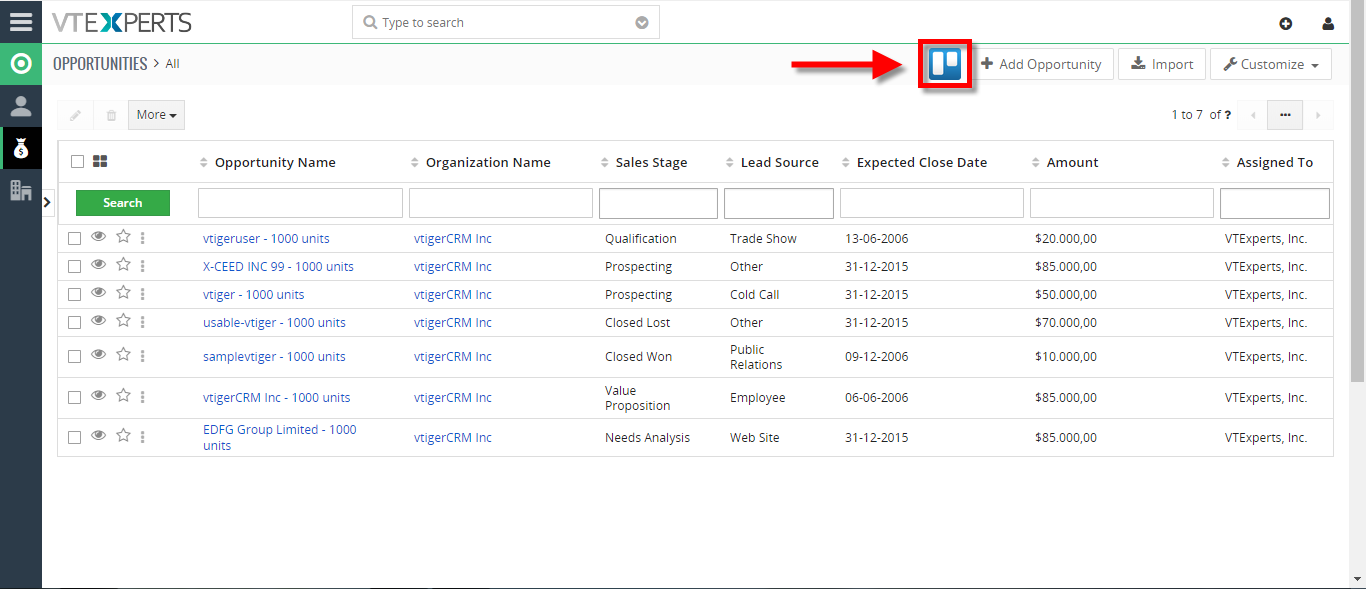This screenshot has width=1366, height=589.
Task: Click the green Search button
Action: coord(123,203)
